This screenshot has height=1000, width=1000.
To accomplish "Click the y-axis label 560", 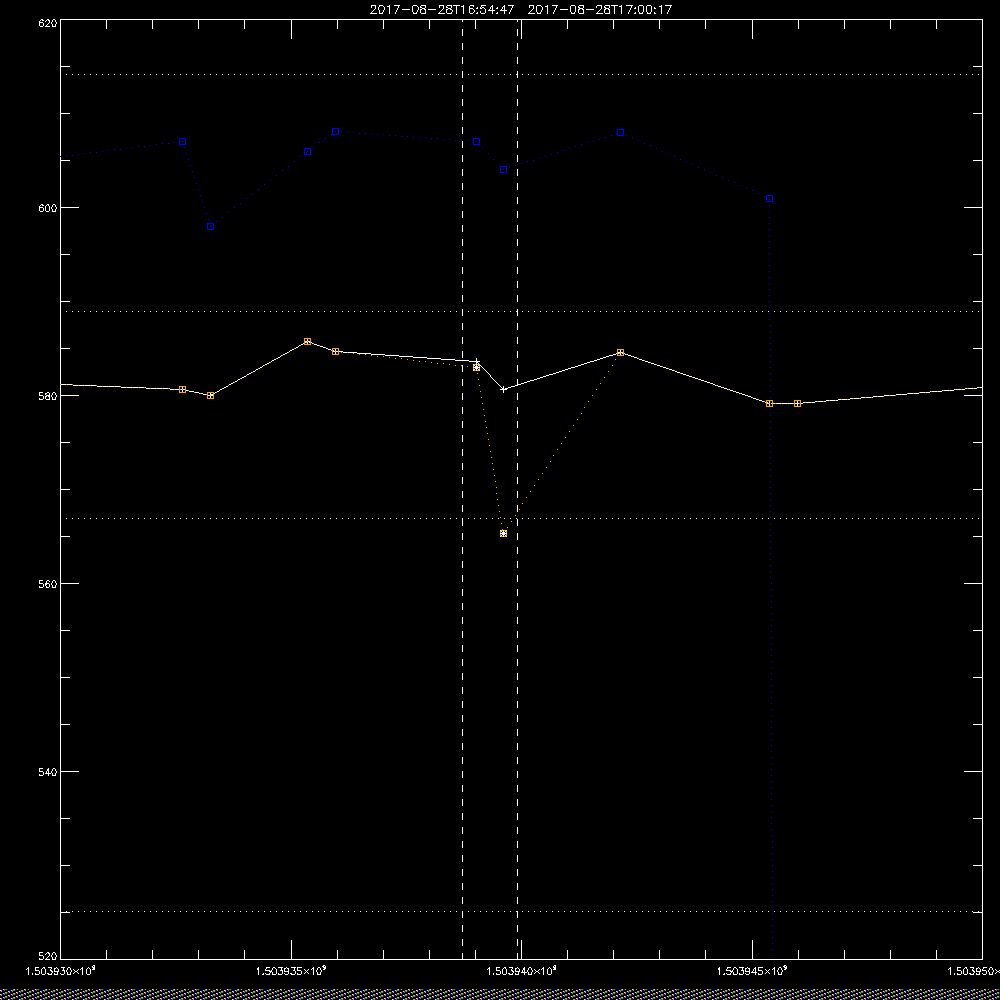I will (x=48, y=584).
